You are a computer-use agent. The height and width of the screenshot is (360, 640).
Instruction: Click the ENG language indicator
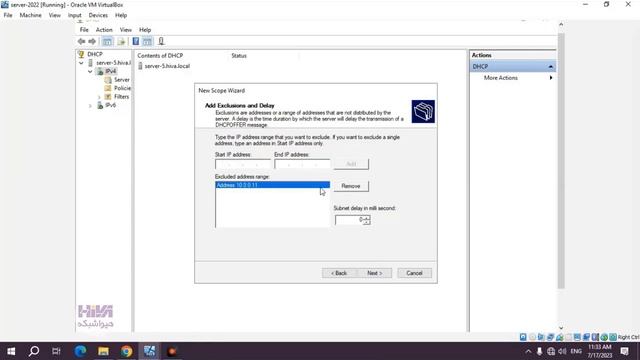point(576,351)
